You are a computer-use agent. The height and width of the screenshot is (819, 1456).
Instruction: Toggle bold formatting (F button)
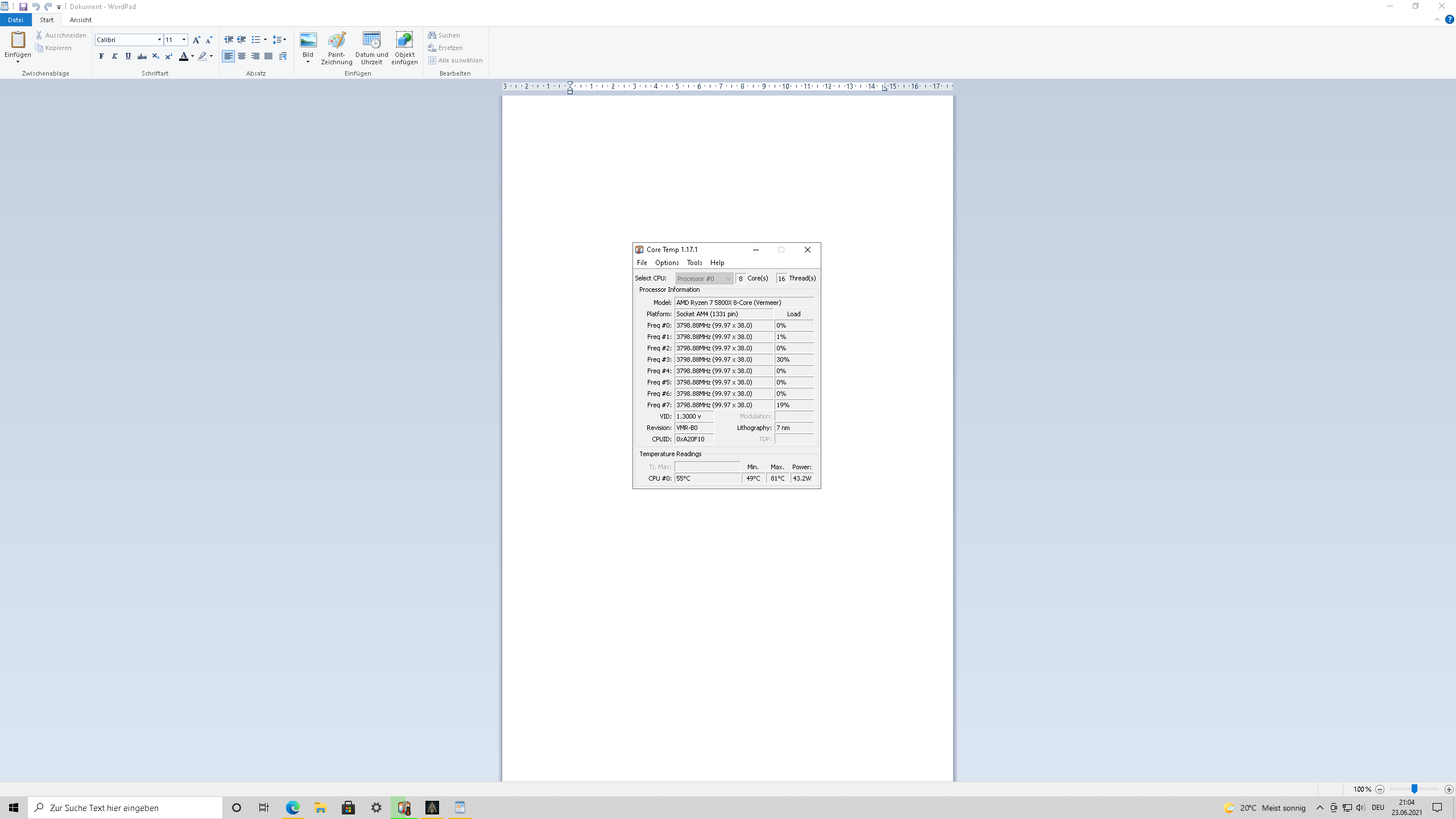click(101, 56)
